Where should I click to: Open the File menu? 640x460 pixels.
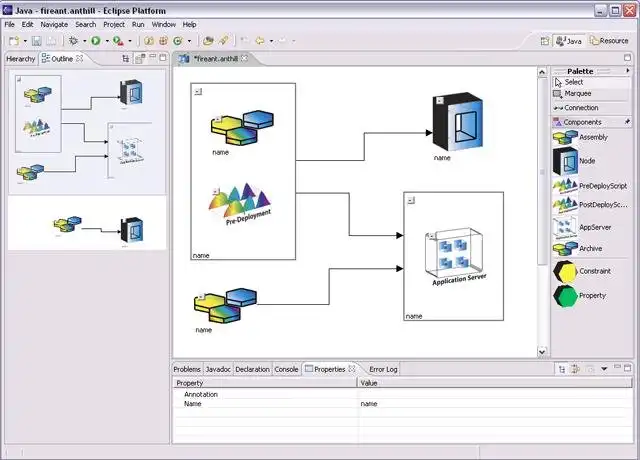[x=9, y=24]
